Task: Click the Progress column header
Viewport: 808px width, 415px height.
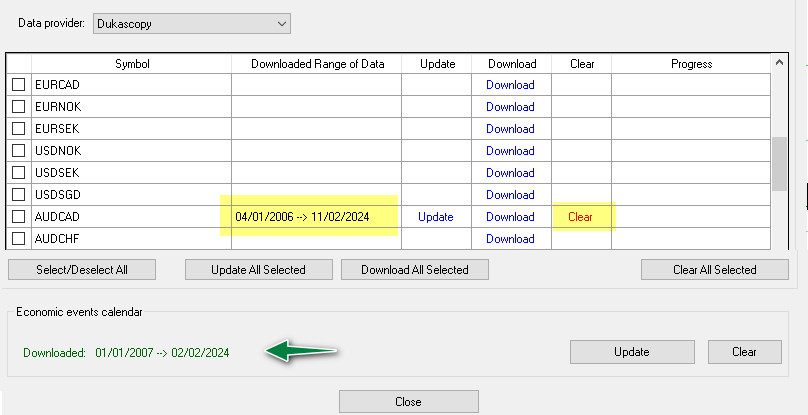Action: (x=691, y=63)
